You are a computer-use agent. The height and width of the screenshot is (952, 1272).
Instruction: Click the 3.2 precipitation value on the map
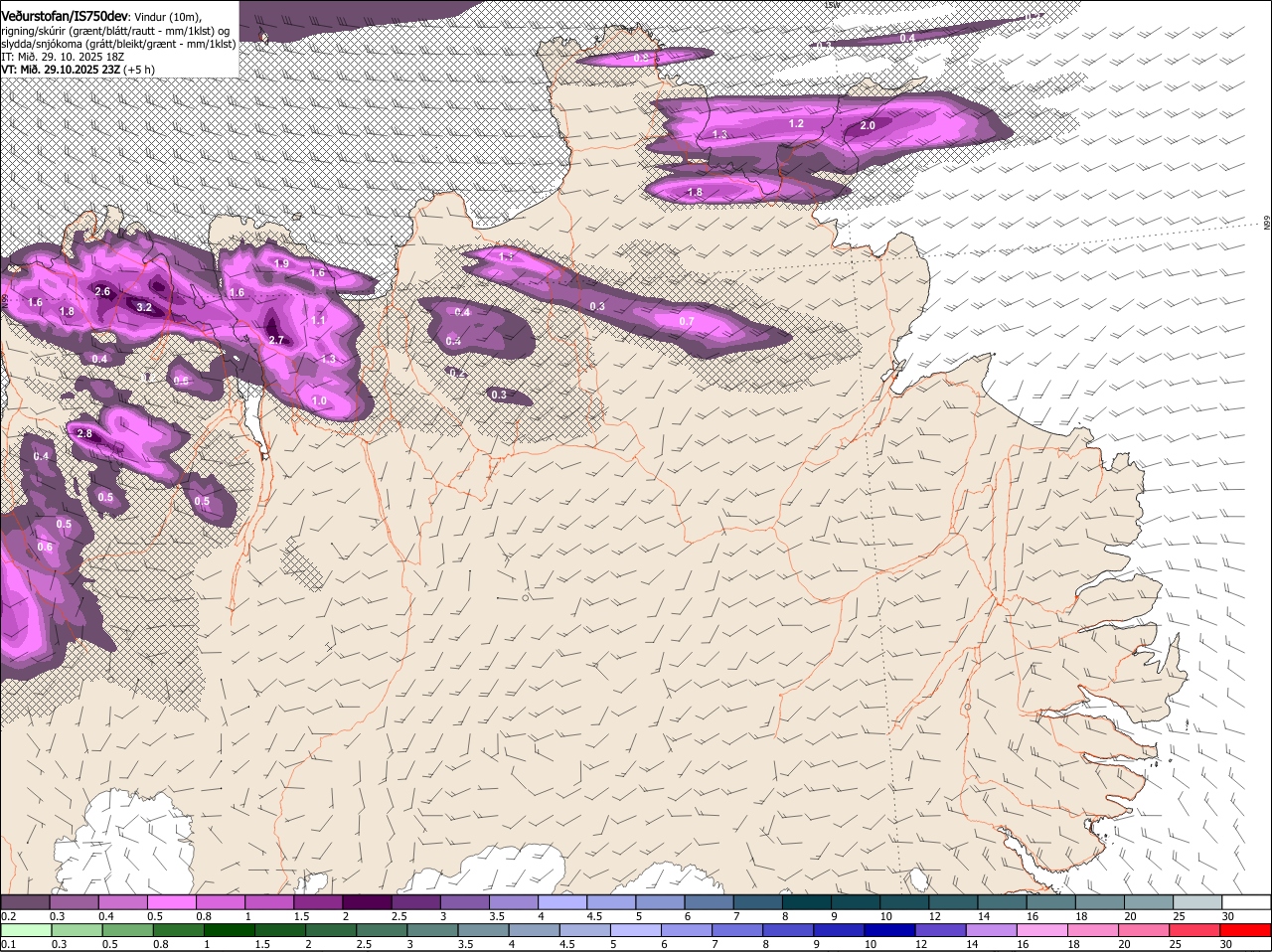[143, 308]
